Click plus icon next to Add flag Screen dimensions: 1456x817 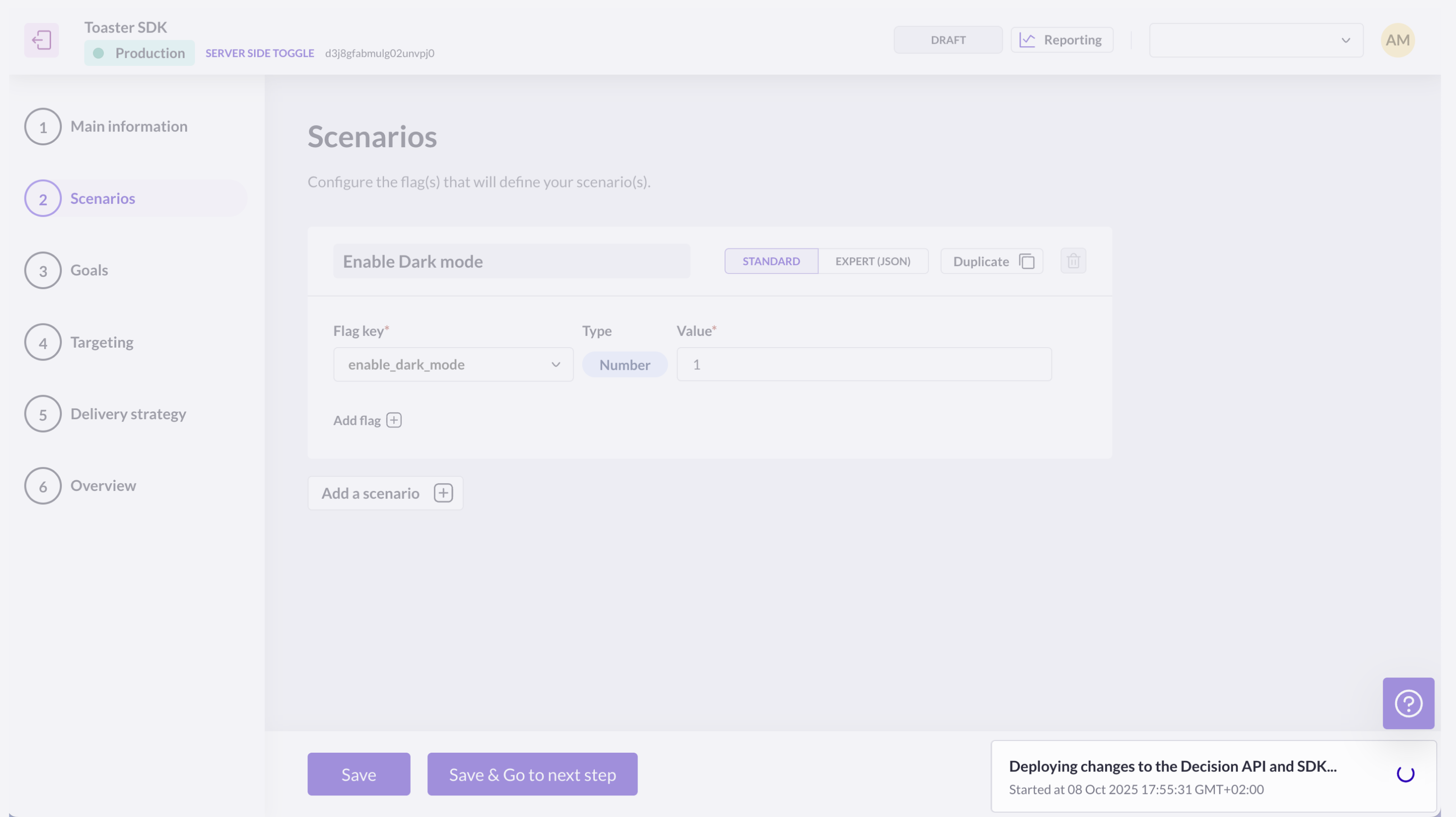[x=394, y=420]
